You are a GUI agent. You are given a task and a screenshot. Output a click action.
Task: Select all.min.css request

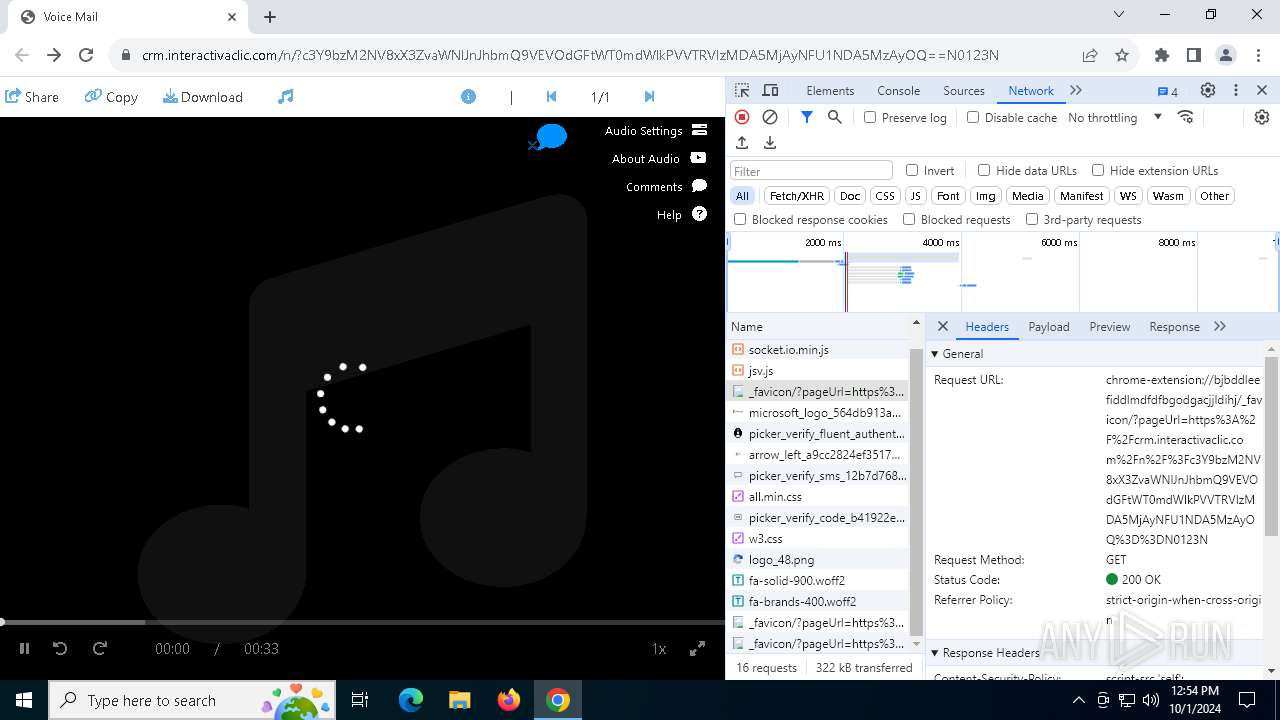(817, 497)
